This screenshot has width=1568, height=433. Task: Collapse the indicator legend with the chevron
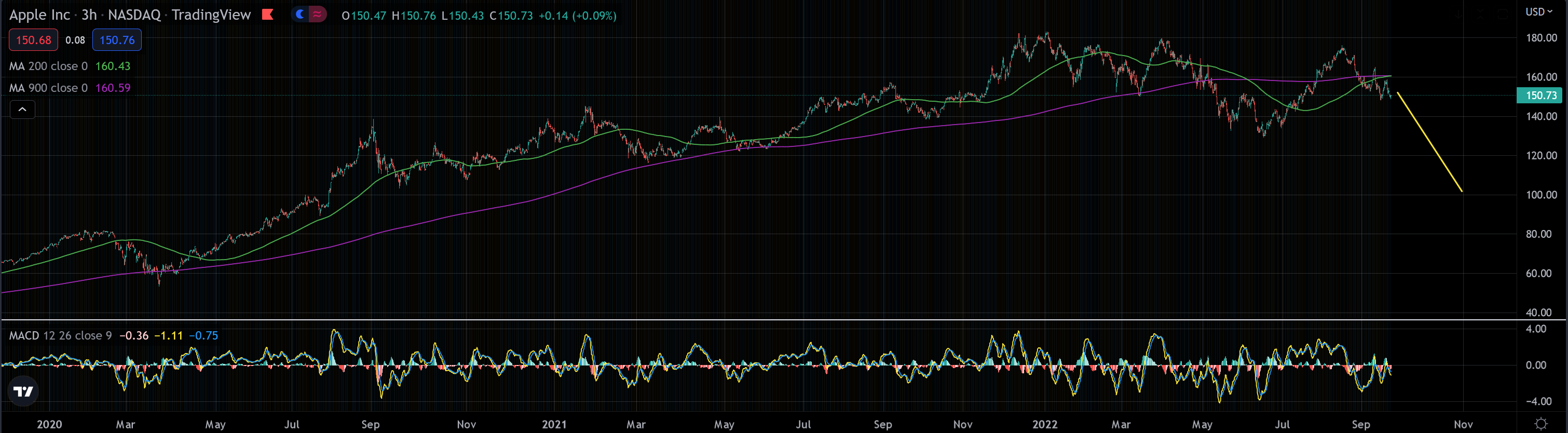[22, 110]
